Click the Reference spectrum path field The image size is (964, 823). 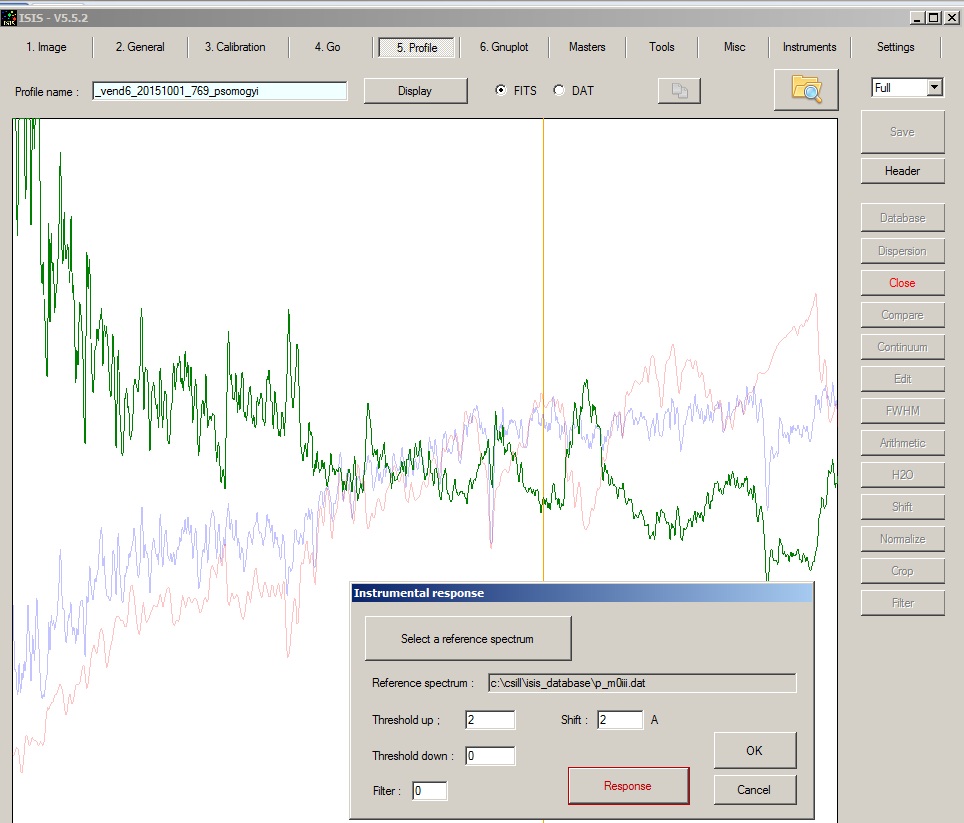point(642,683)
